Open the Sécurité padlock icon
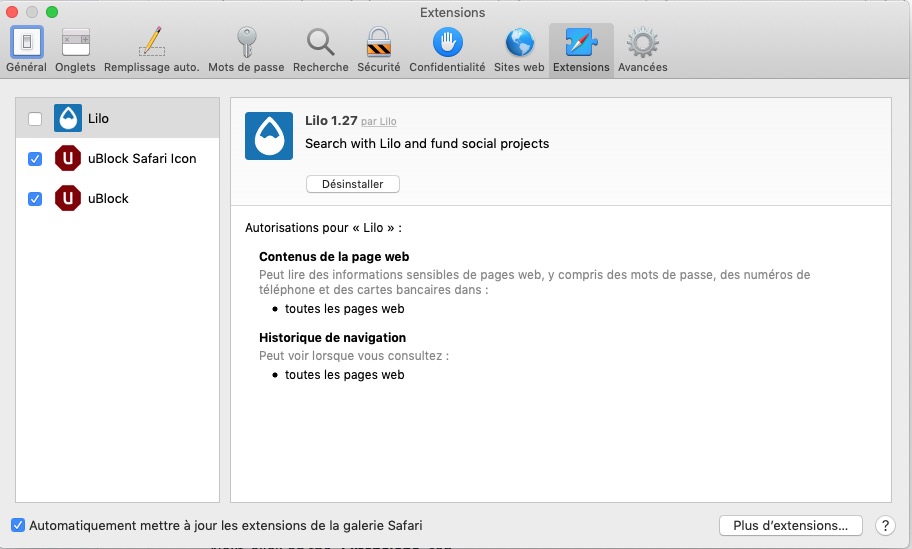Screen dimensions: 912x549 [x=379, y=49]
